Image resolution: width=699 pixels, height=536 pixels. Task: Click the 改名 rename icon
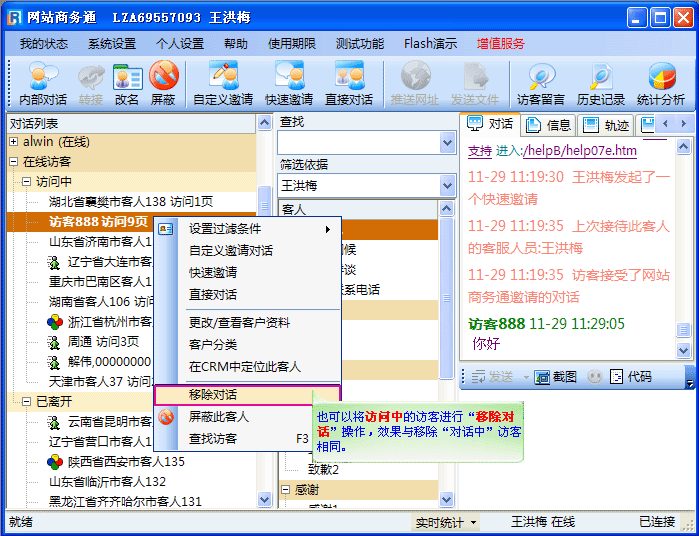pyautogui.click(x=127, y=83)
